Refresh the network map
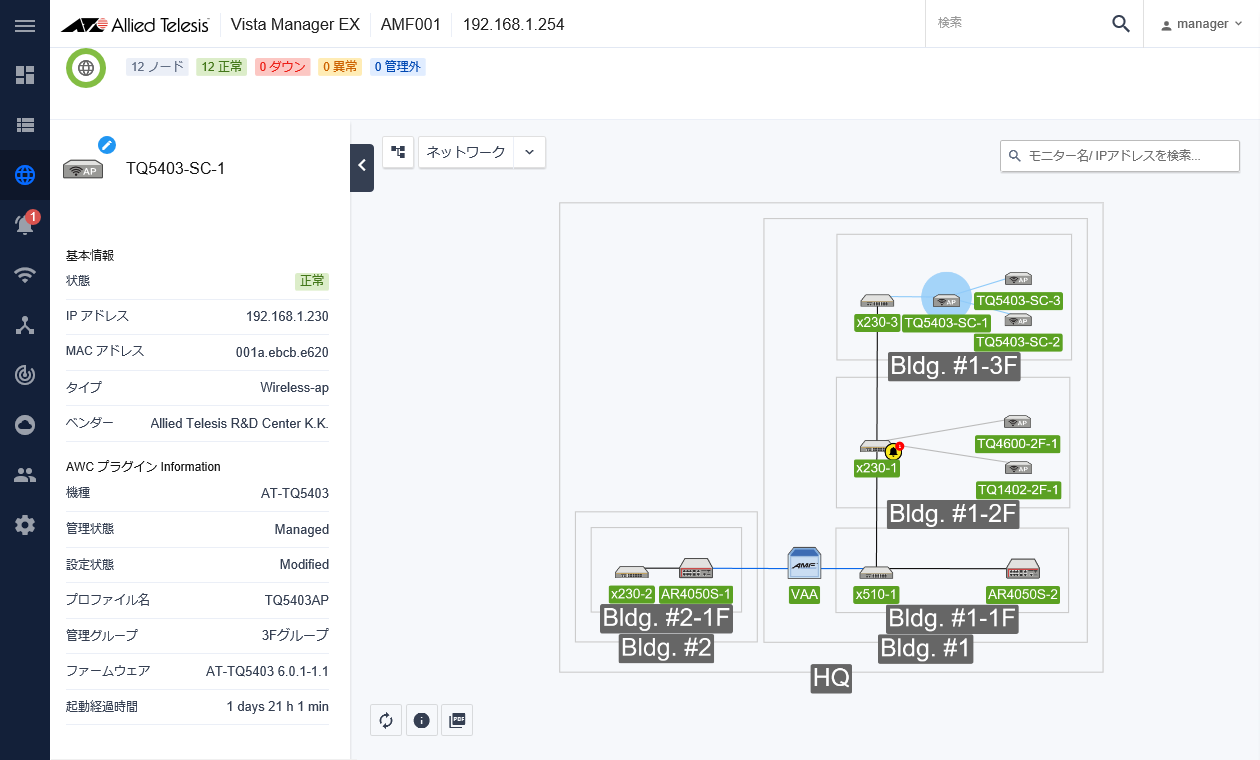Viewport: 1260px width, 760px height. coord(386,720)
